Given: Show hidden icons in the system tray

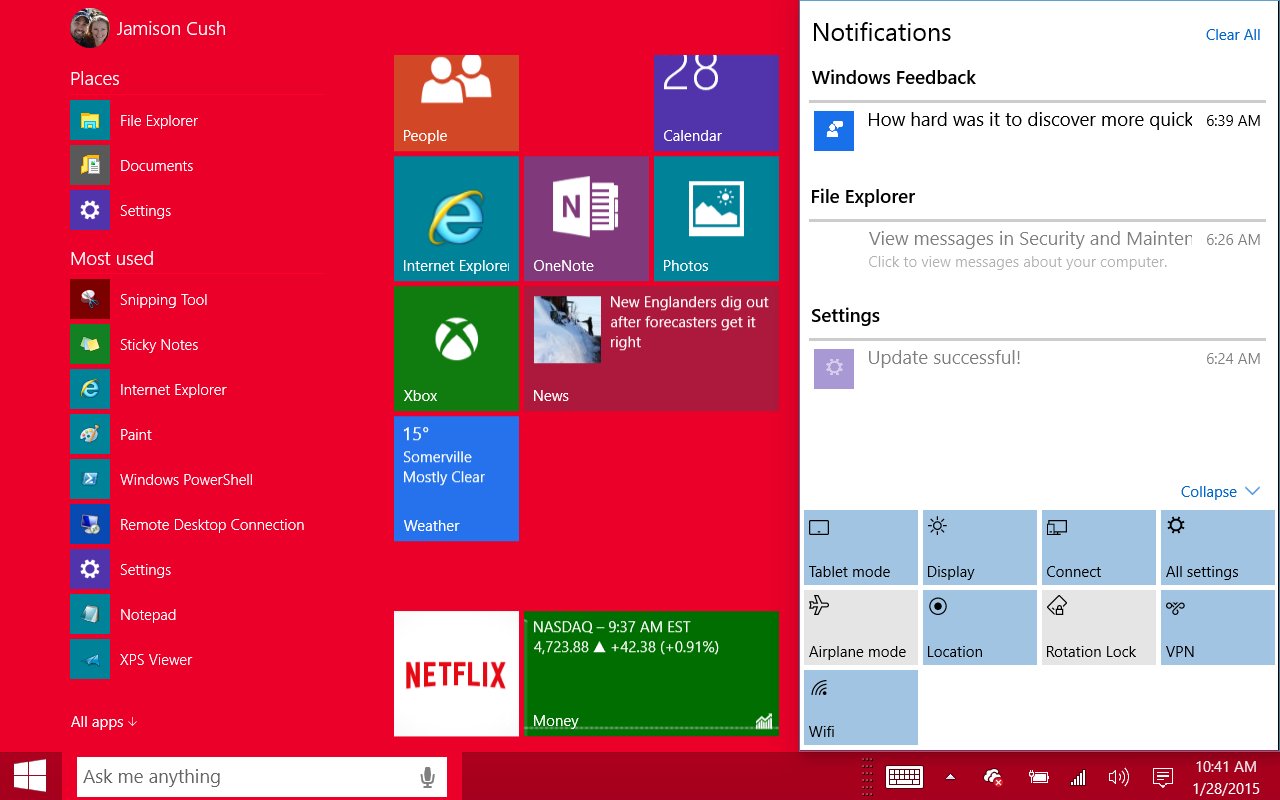Looking at the screenshot, I should (950, 777).
